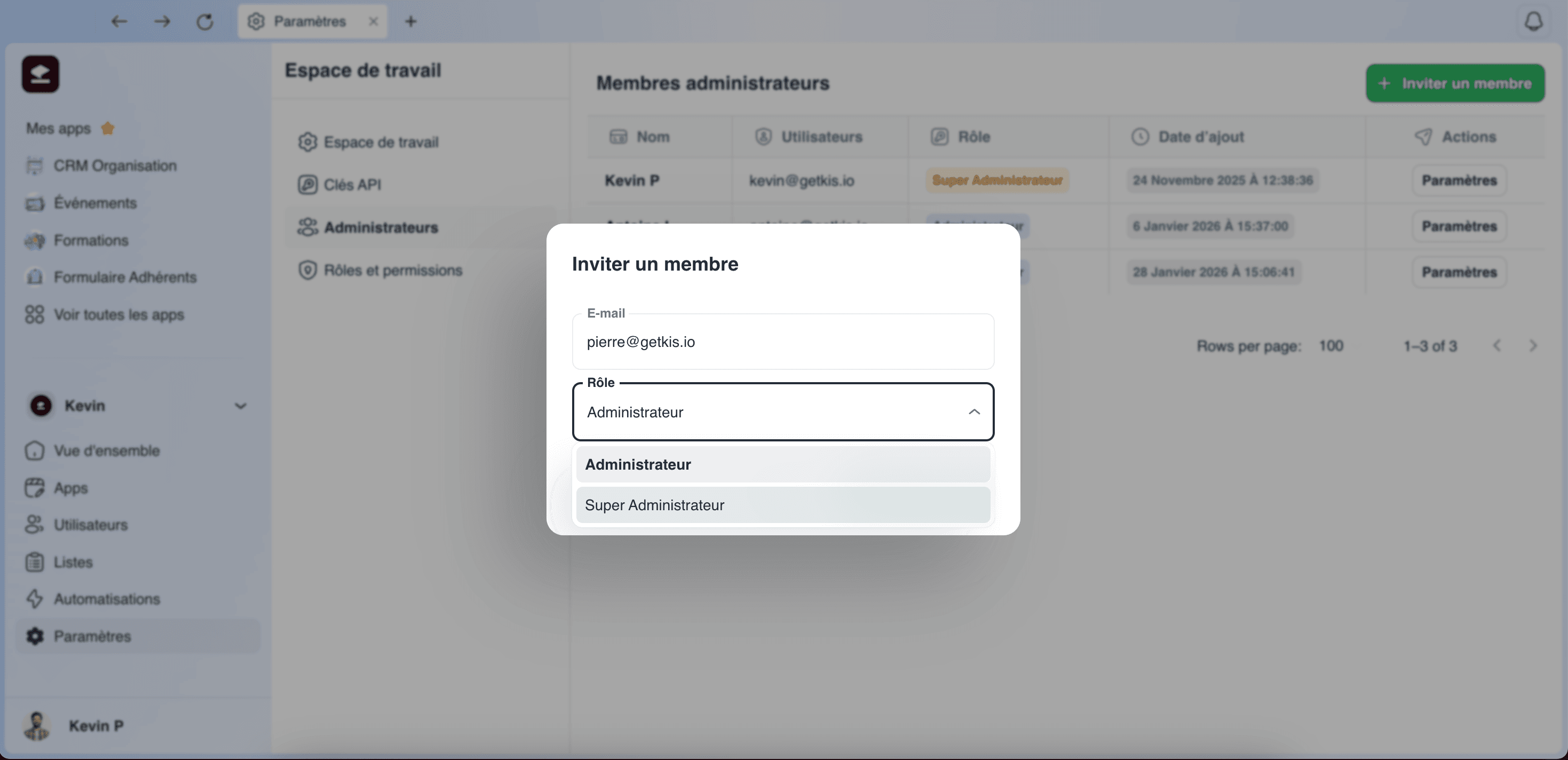Click the Voir toutes les apps grid icon
Screen dimensions: 1568x760
coord(35,314)
